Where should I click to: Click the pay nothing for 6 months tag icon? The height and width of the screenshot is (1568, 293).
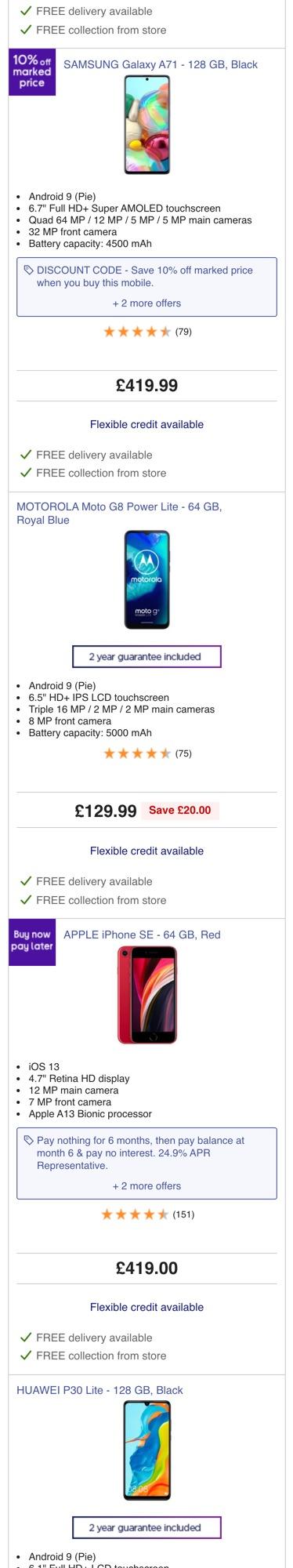coord(28,1140)
